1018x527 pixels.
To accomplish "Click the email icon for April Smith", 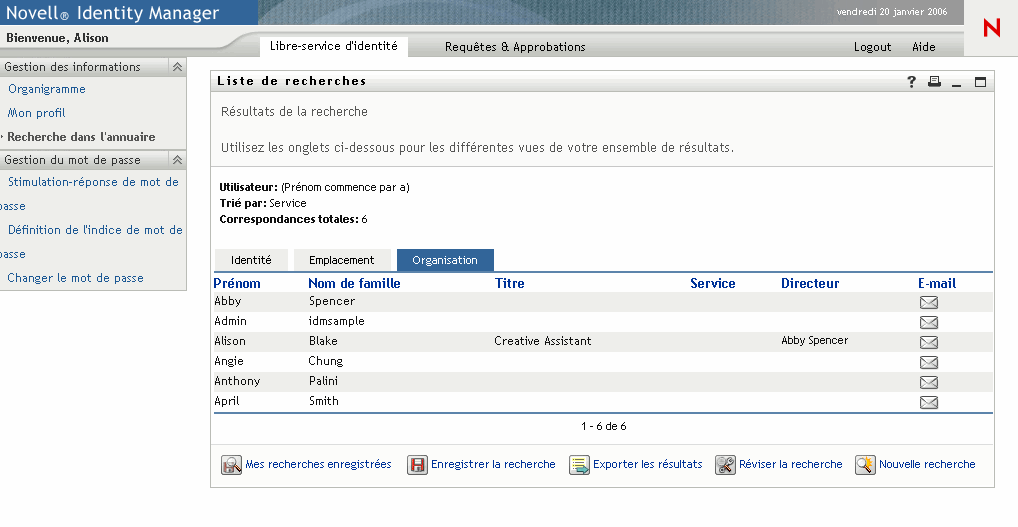I will [928, 403].
